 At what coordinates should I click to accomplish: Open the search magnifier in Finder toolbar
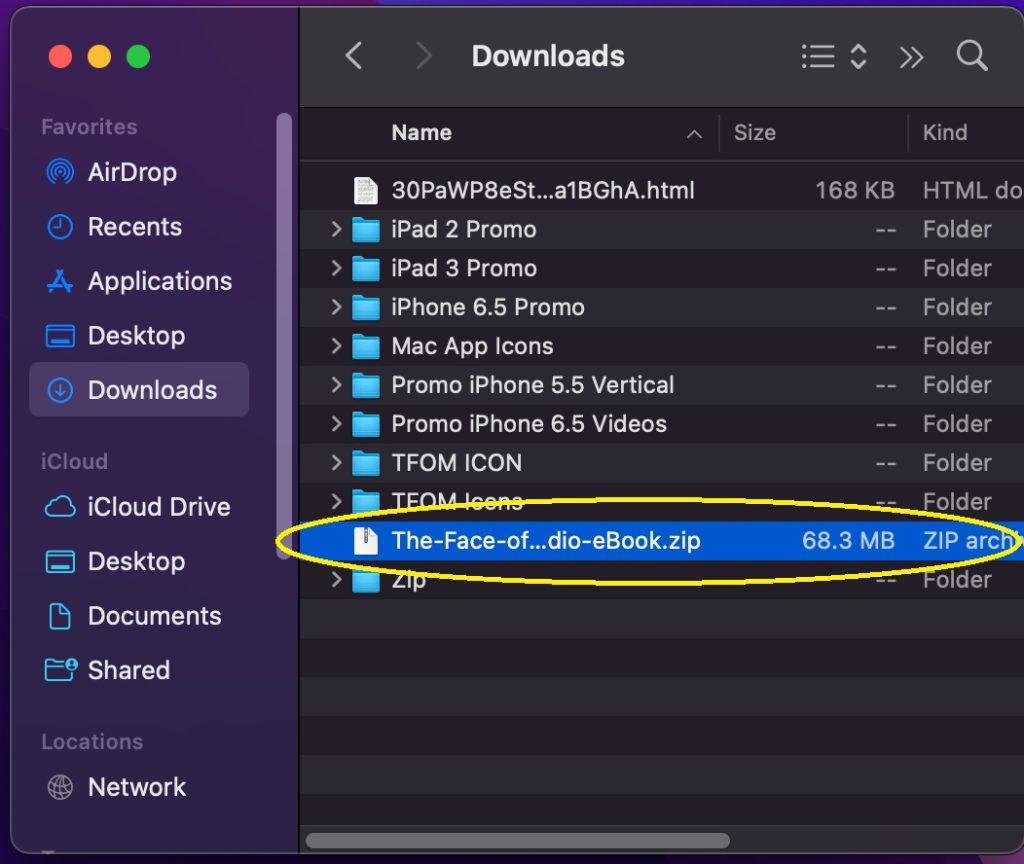pyautogui.click(x=972, y=56)
